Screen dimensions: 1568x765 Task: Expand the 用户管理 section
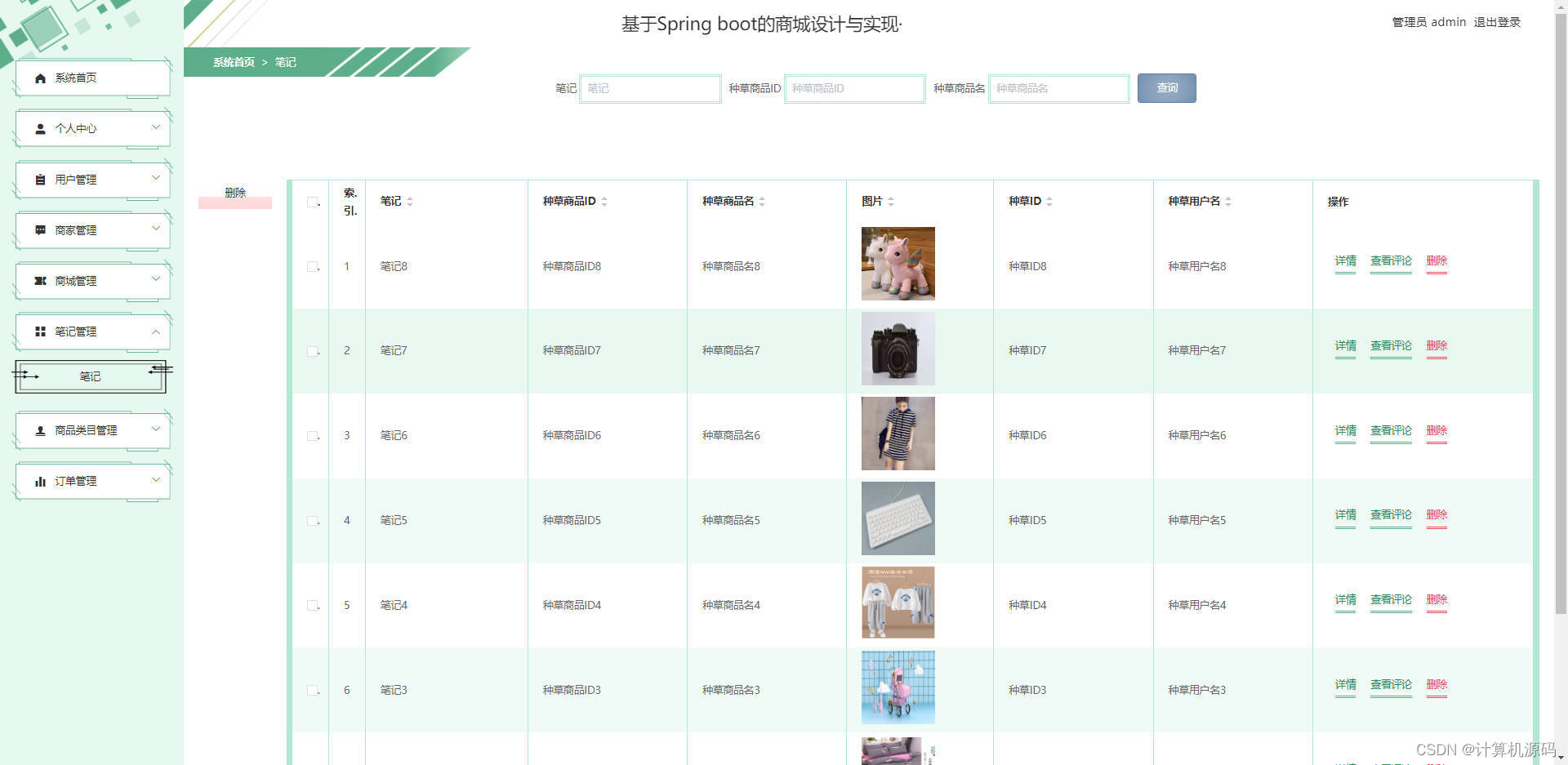point(91,179)
